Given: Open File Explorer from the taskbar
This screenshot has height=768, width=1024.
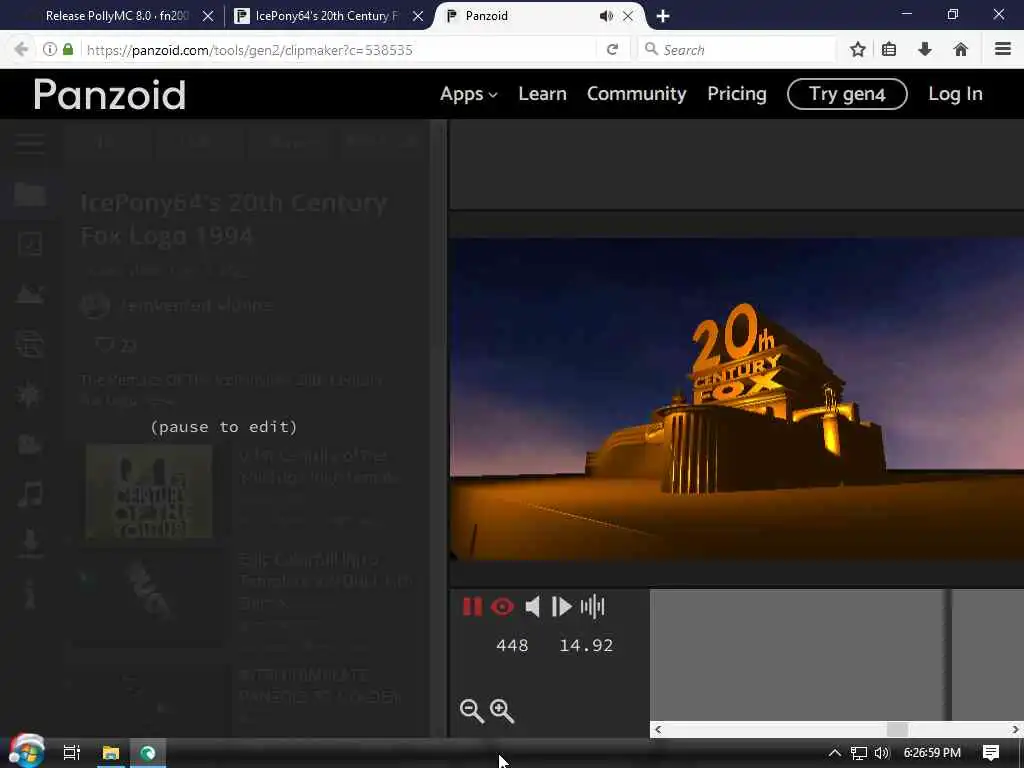Looking at the screenshot, I should [111, 753].
